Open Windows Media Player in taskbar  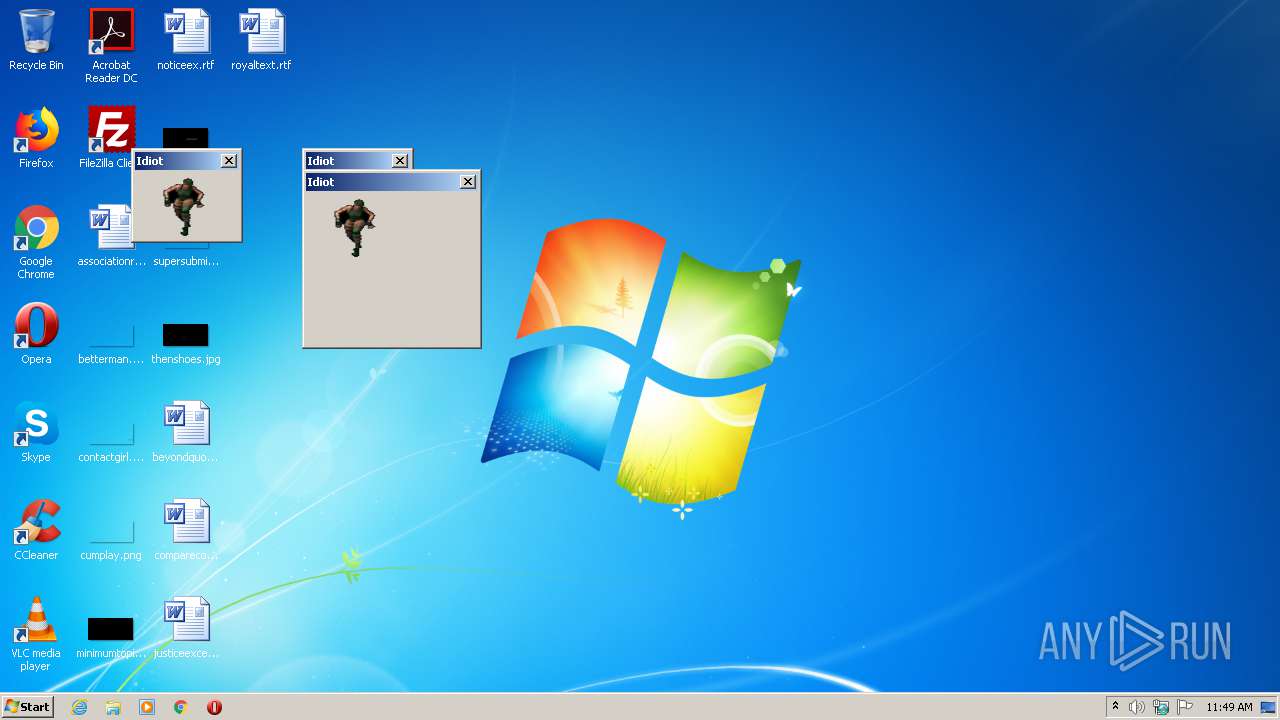click(147, 707)
